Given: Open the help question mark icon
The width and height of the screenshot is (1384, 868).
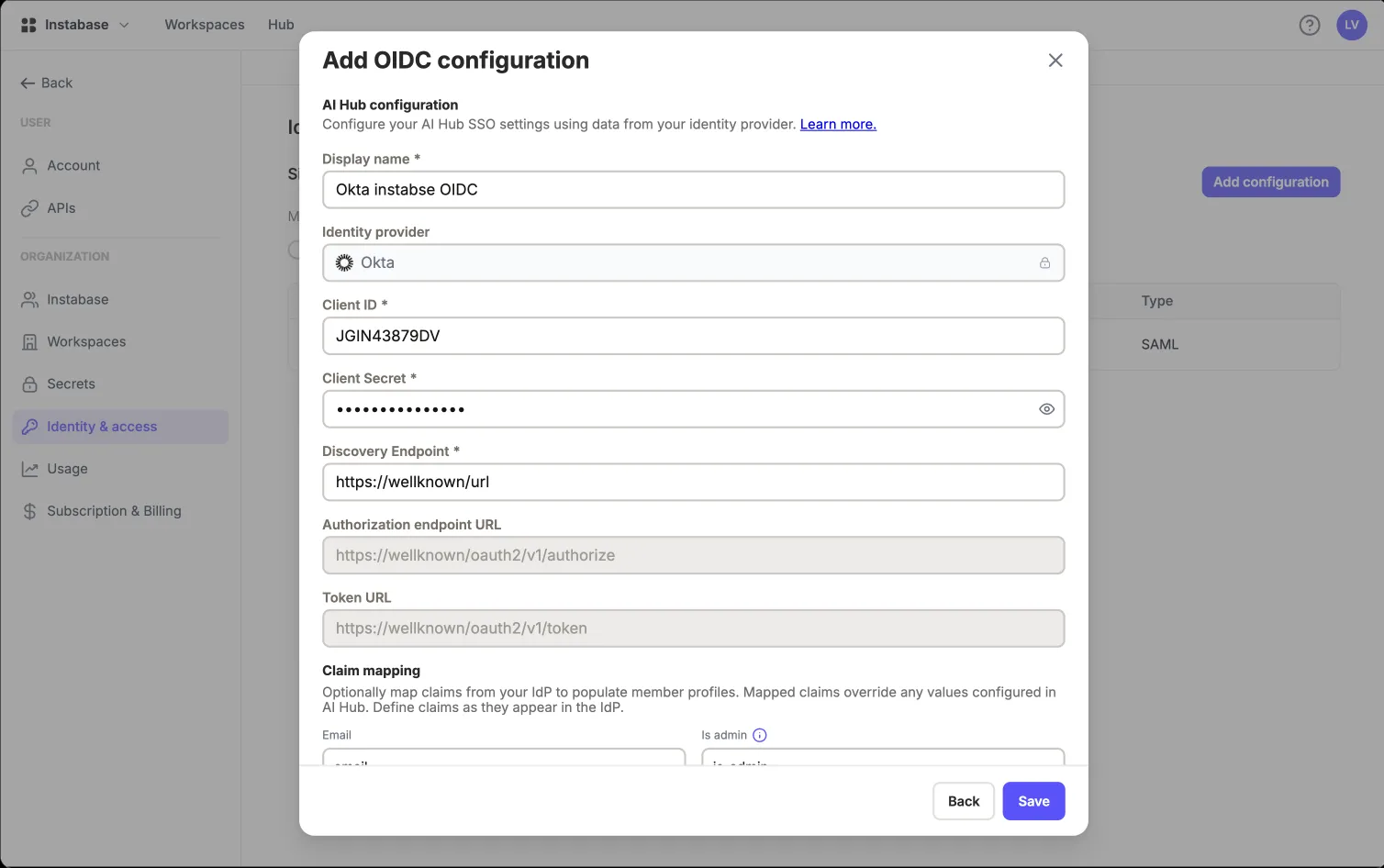Looking at the screenshot, I should [1310, 25].
